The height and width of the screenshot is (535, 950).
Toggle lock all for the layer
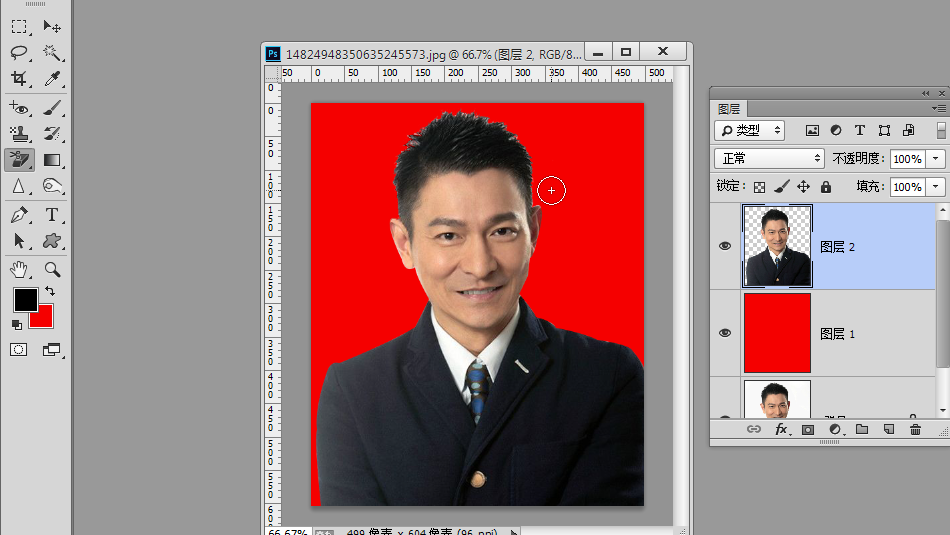tap(826, 187)
